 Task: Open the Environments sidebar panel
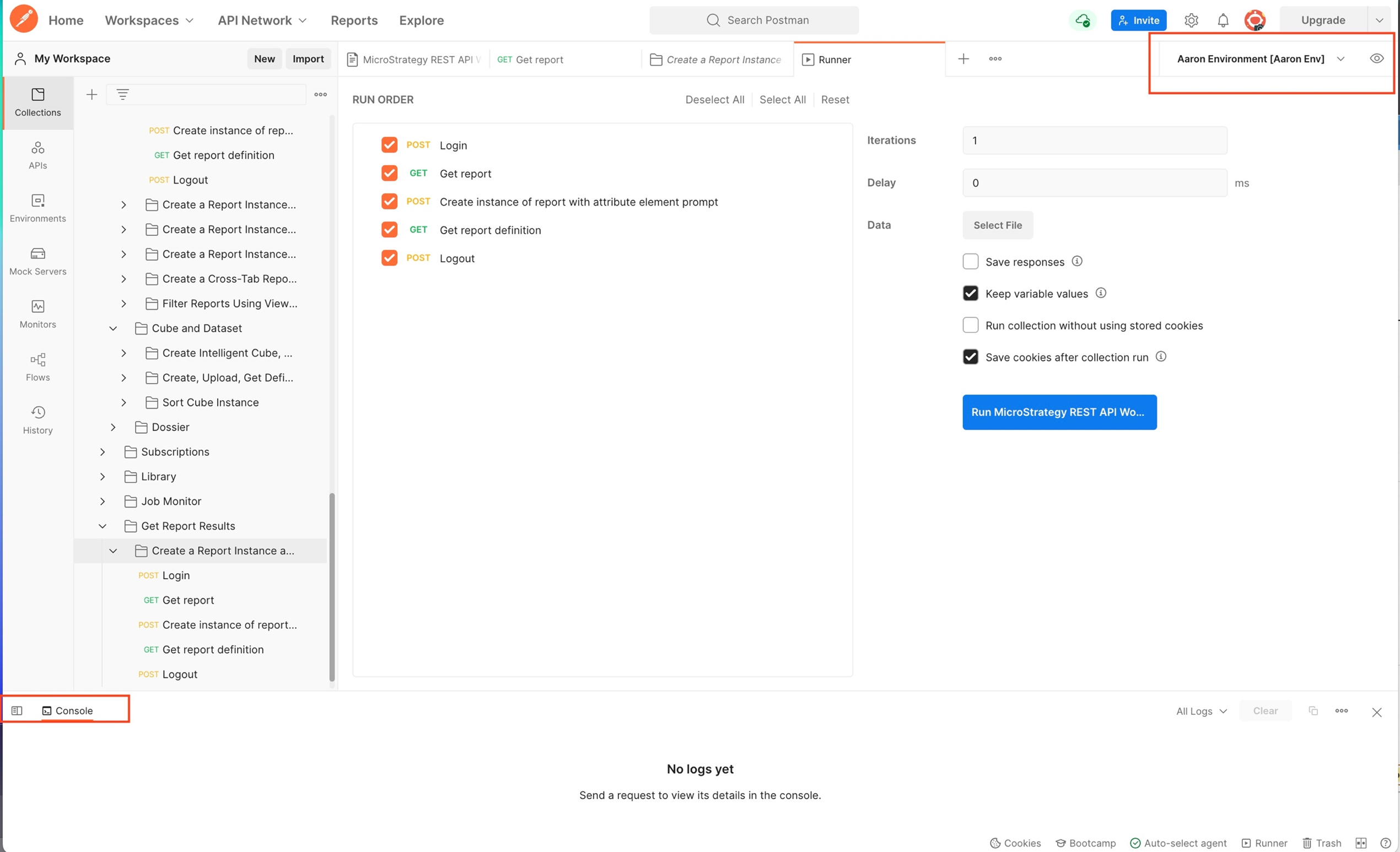37,208
